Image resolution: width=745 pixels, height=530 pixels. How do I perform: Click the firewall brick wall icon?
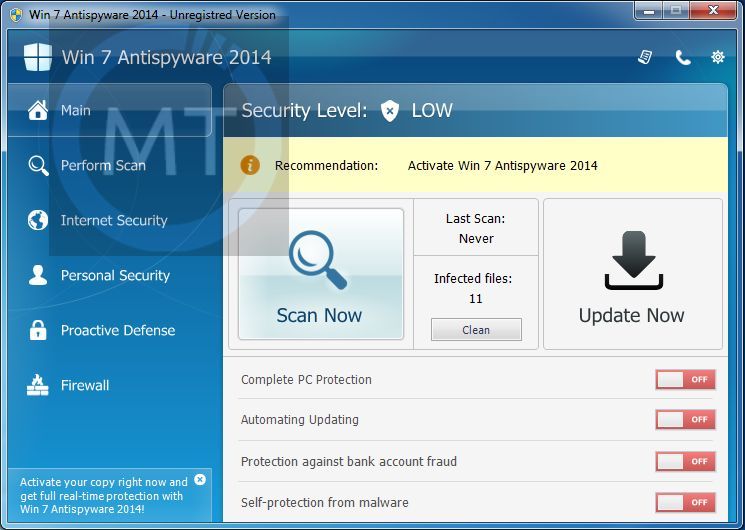[x=38, y=385]
